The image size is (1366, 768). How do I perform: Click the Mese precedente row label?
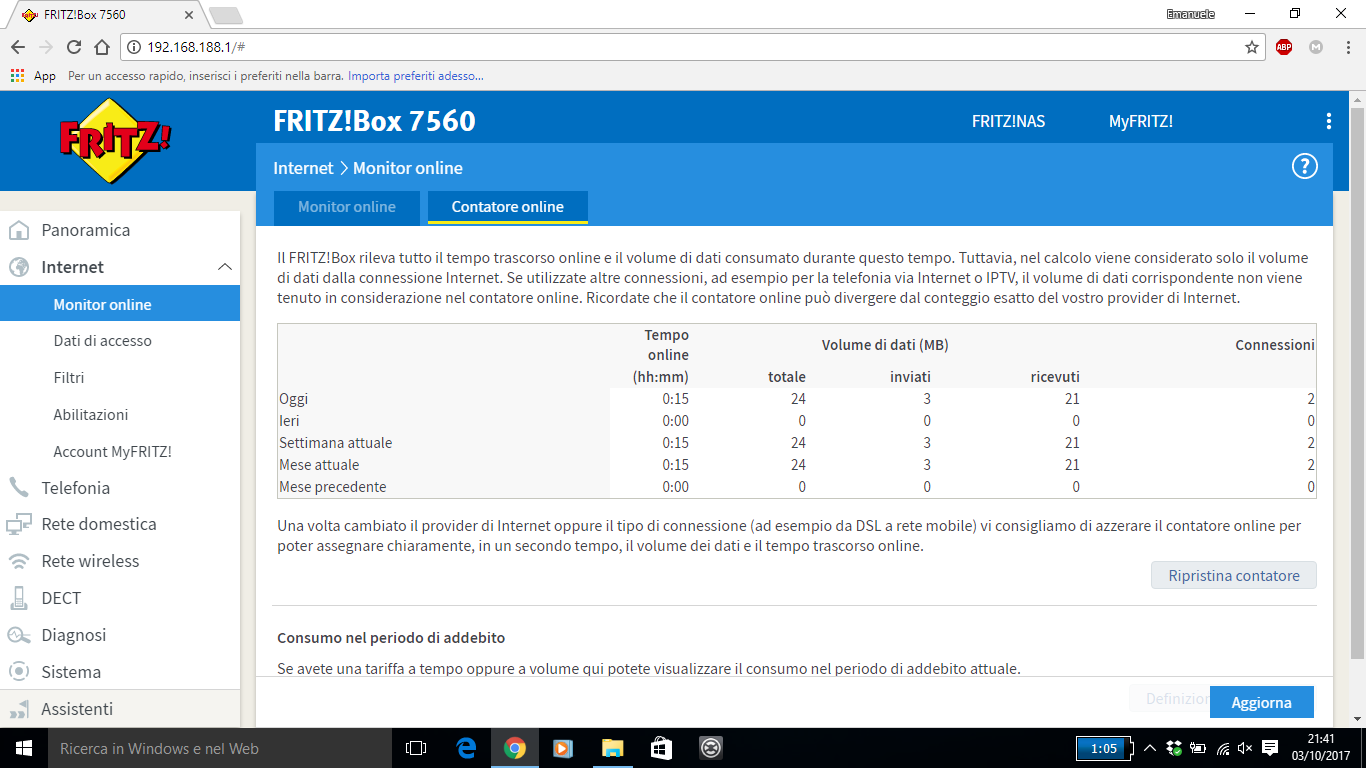point(333,487)
